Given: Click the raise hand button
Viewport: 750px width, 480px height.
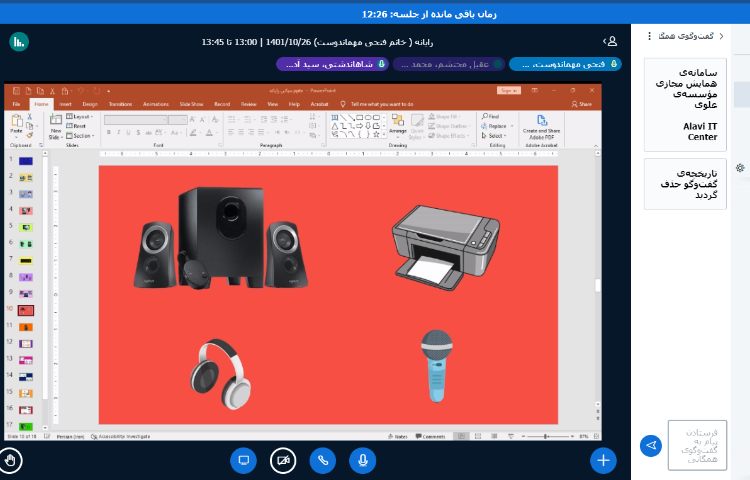Looking at the screenshot, I should tap(11, 460).
